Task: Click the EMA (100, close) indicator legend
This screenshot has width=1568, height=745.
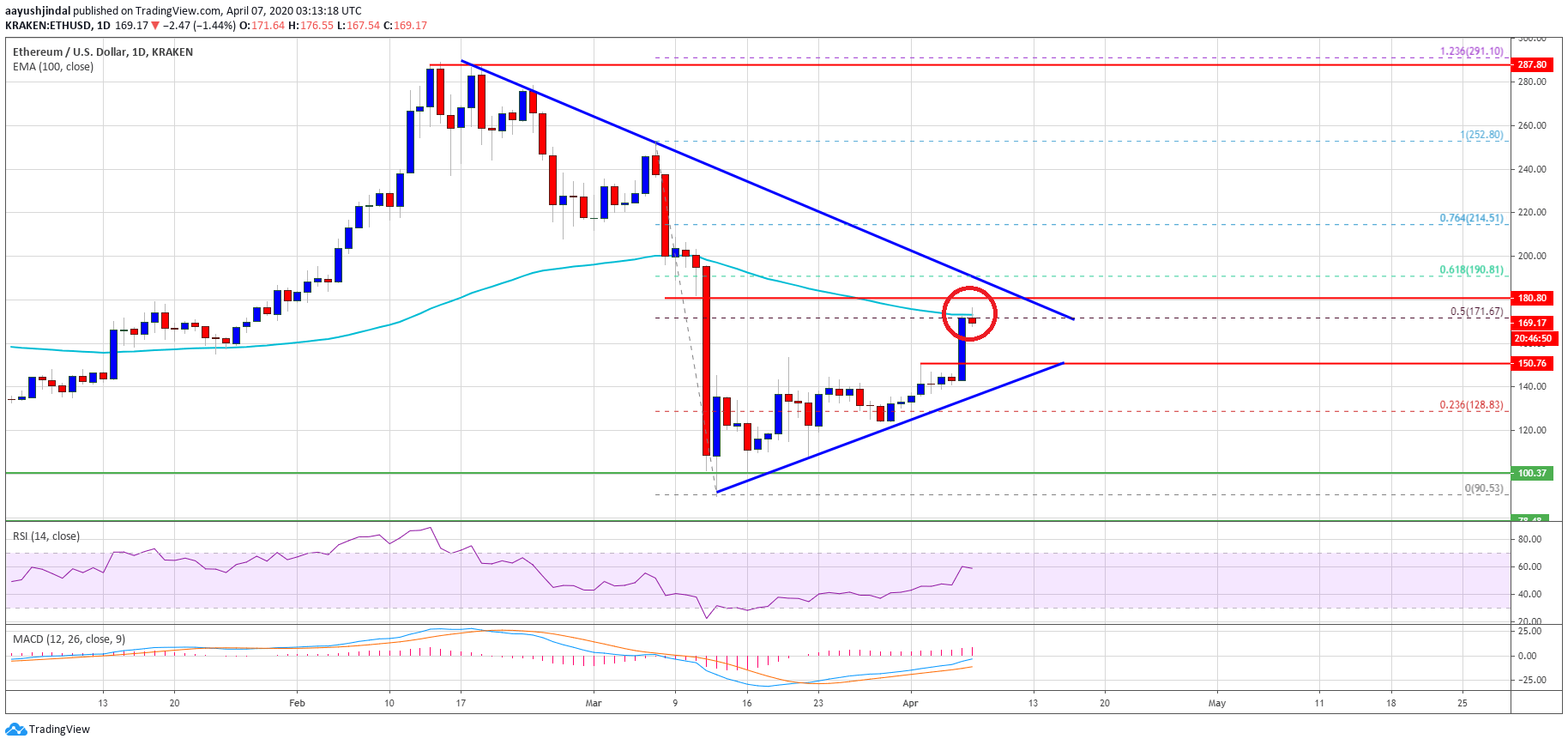Action: click(53, 67)
